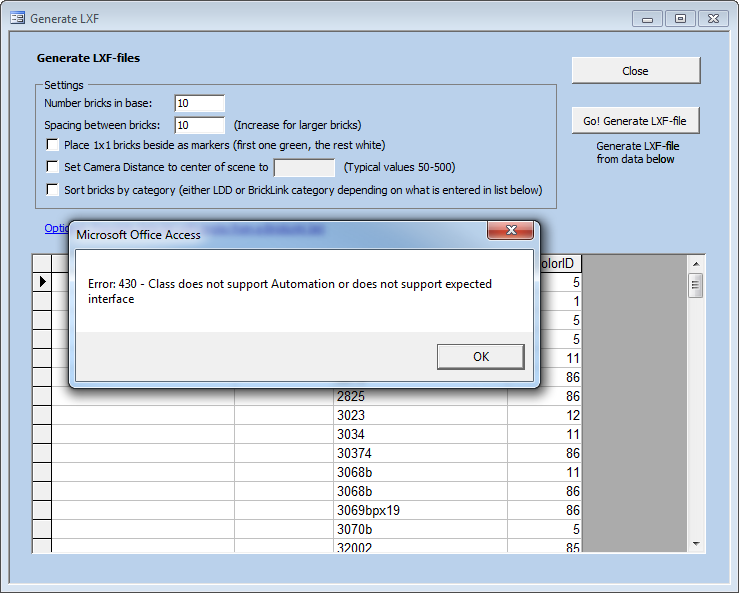Click the table scrollbar down arrow
Viewport: 739px width, 593px height.
click(696, 544)
